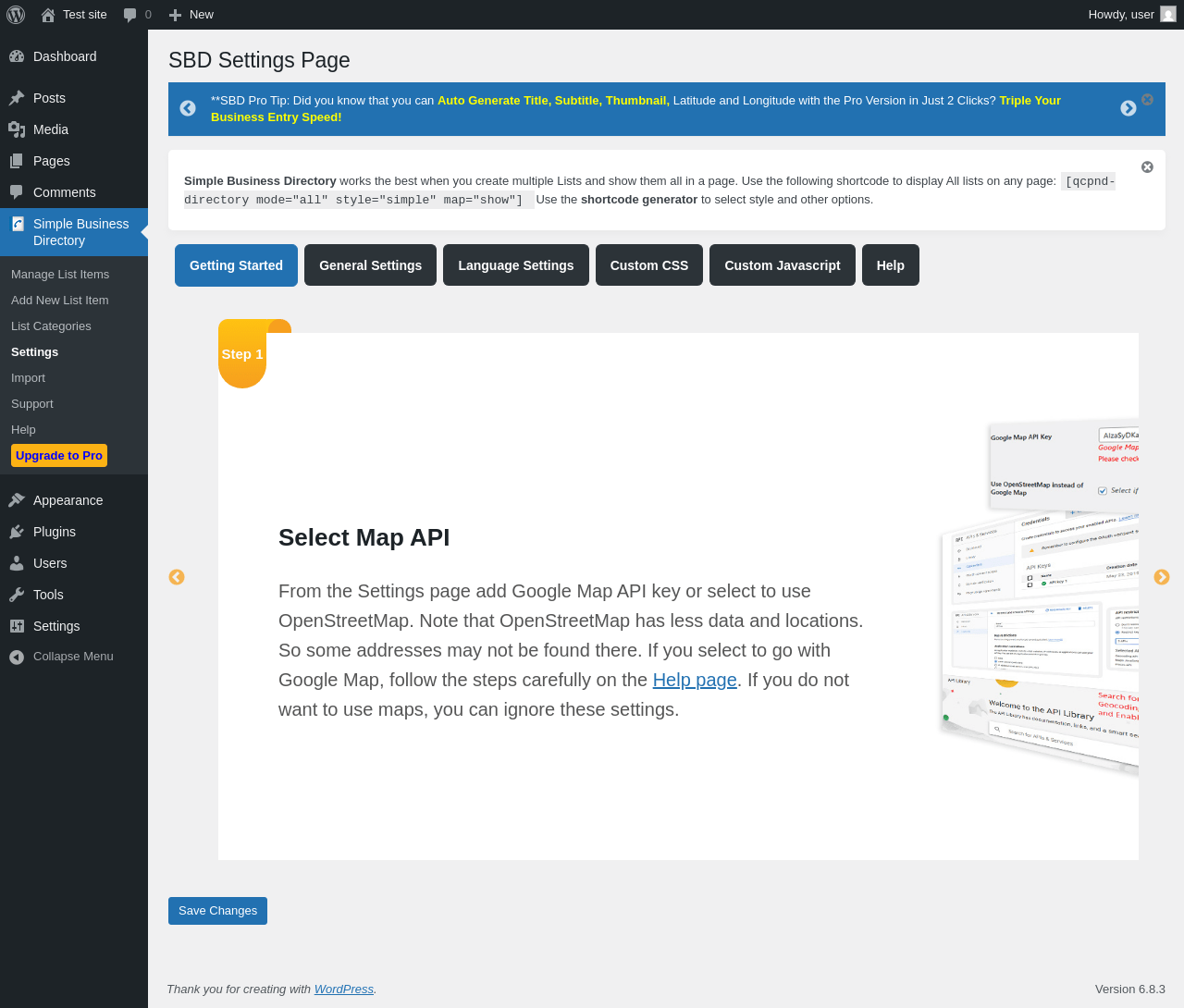Click the Save Changes button
1184x1008 pixels.
pyautogui.click(x=217, y=911)
